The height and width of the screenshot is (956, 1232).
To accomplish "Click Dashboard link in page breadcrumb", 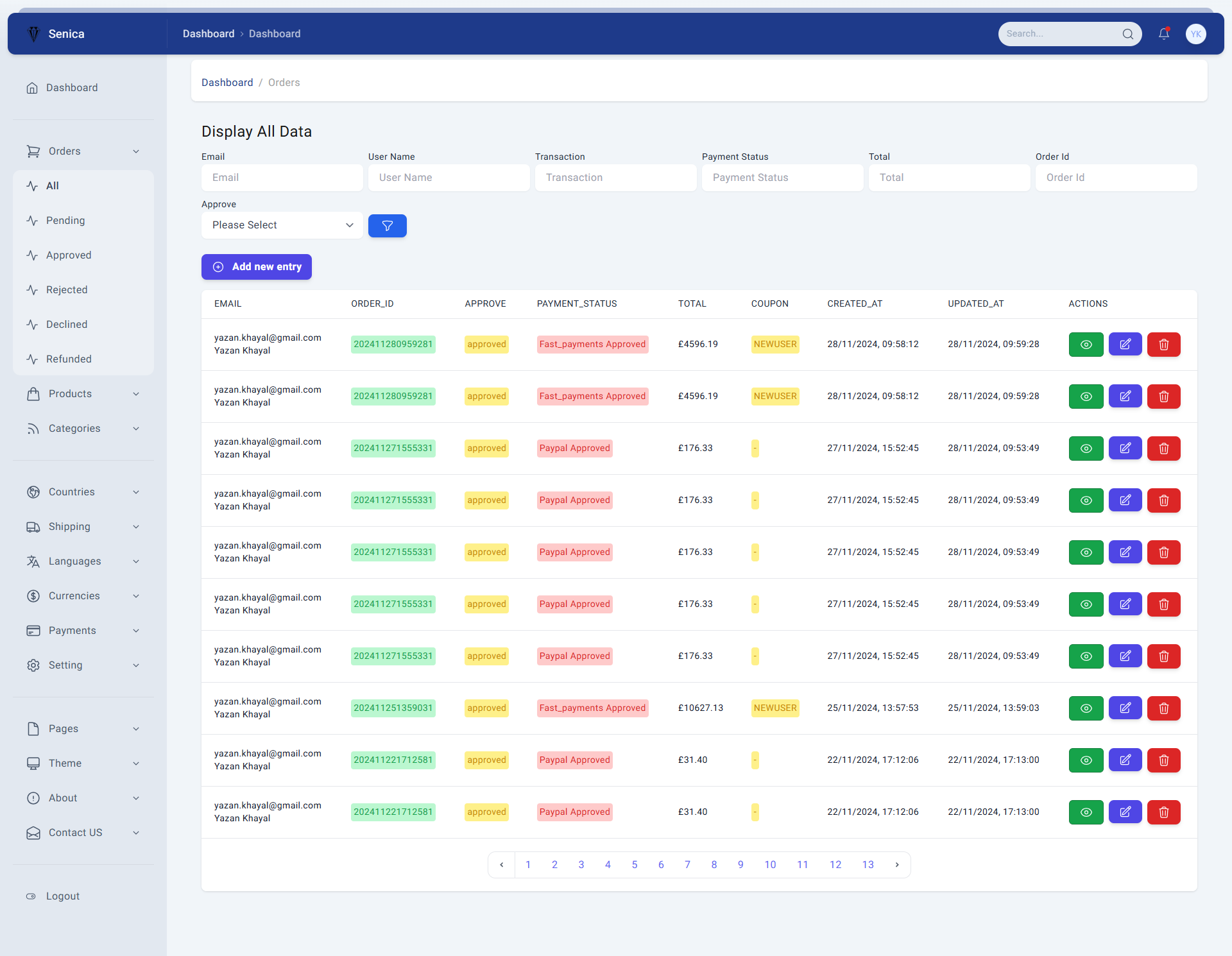I will coord(227,83).
